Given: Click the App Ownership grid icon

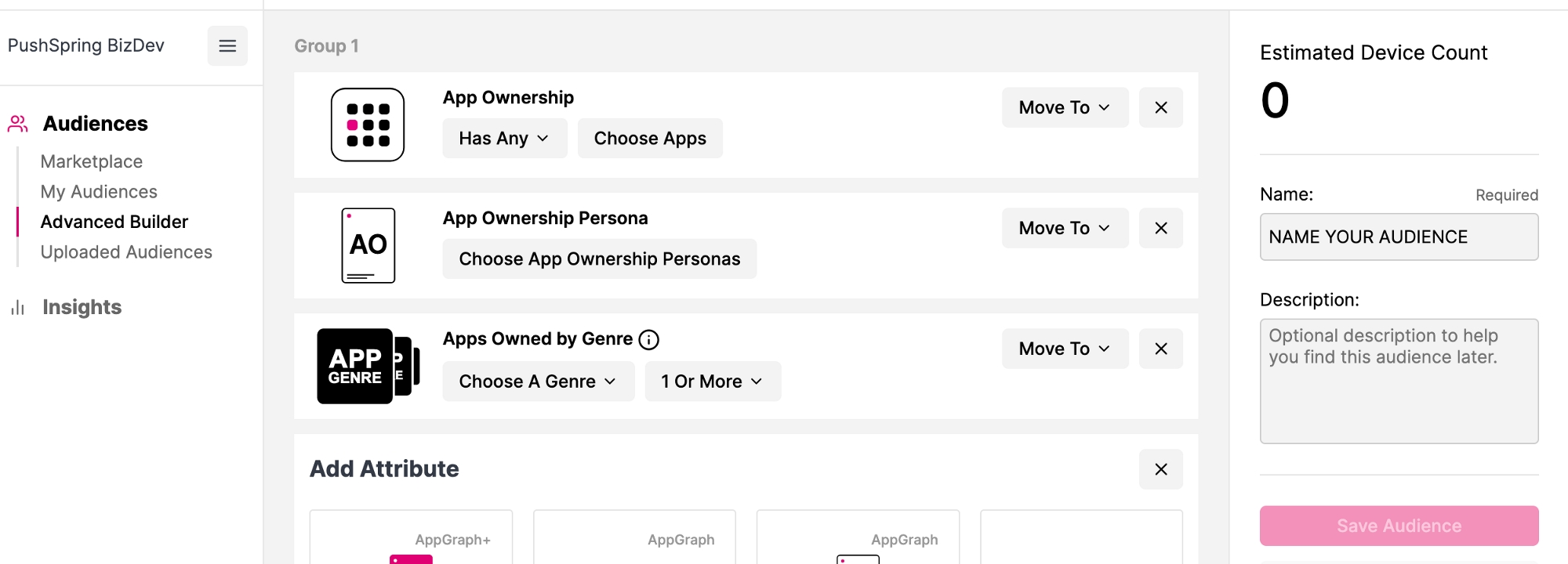Looking at the screenshot, I should (368, 125).
